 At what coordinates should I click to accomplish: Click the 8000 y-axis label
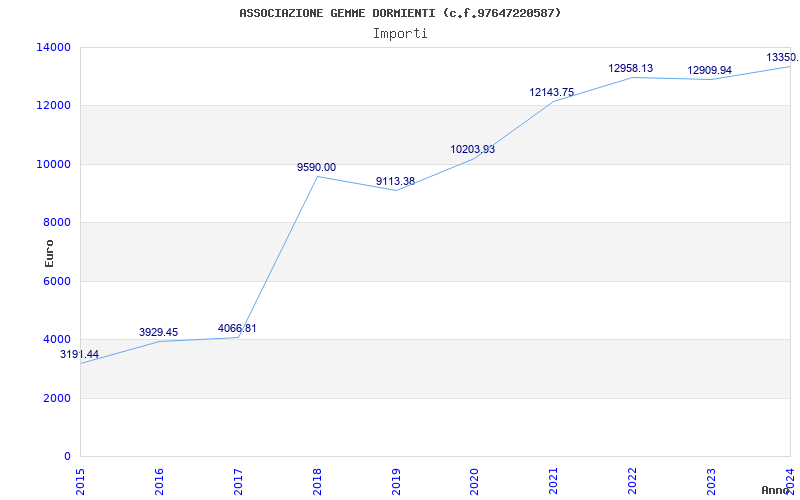[57, 222]
